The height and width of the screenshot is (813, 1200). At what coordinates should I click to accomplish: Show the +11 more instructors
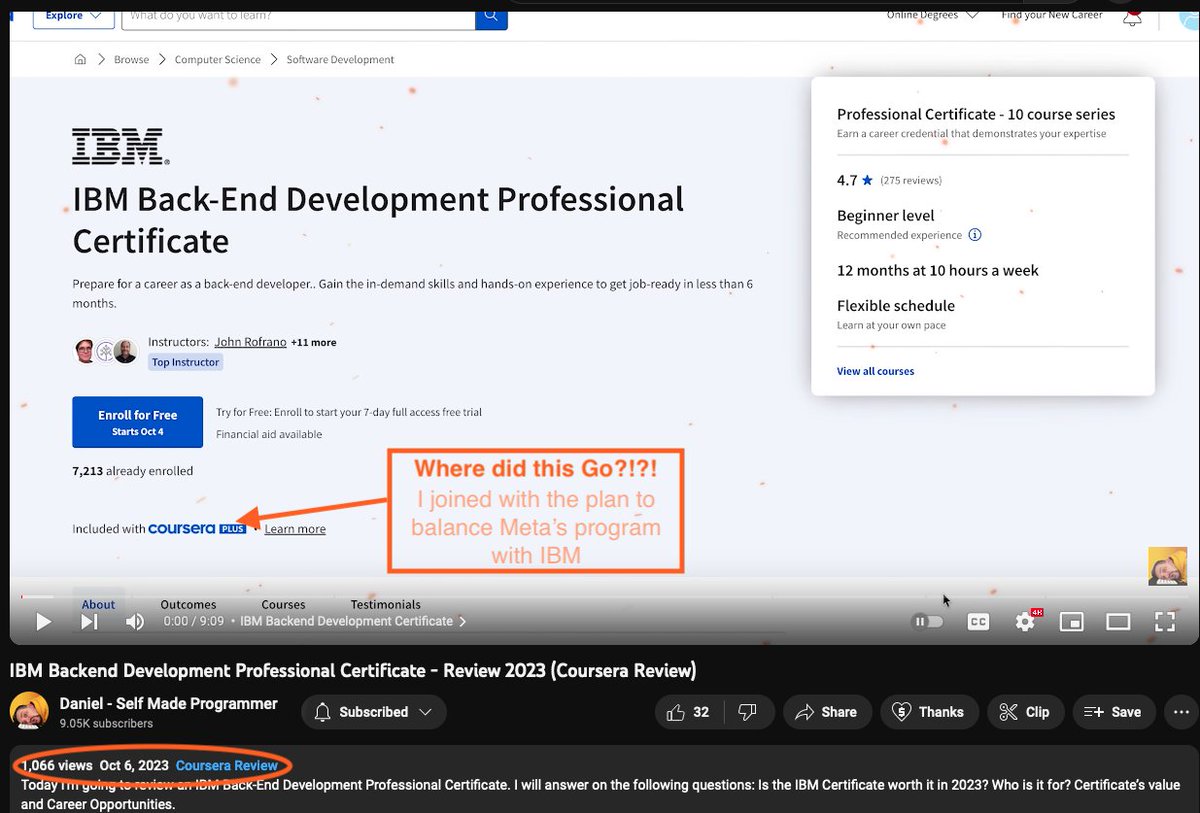pos(313,342)
